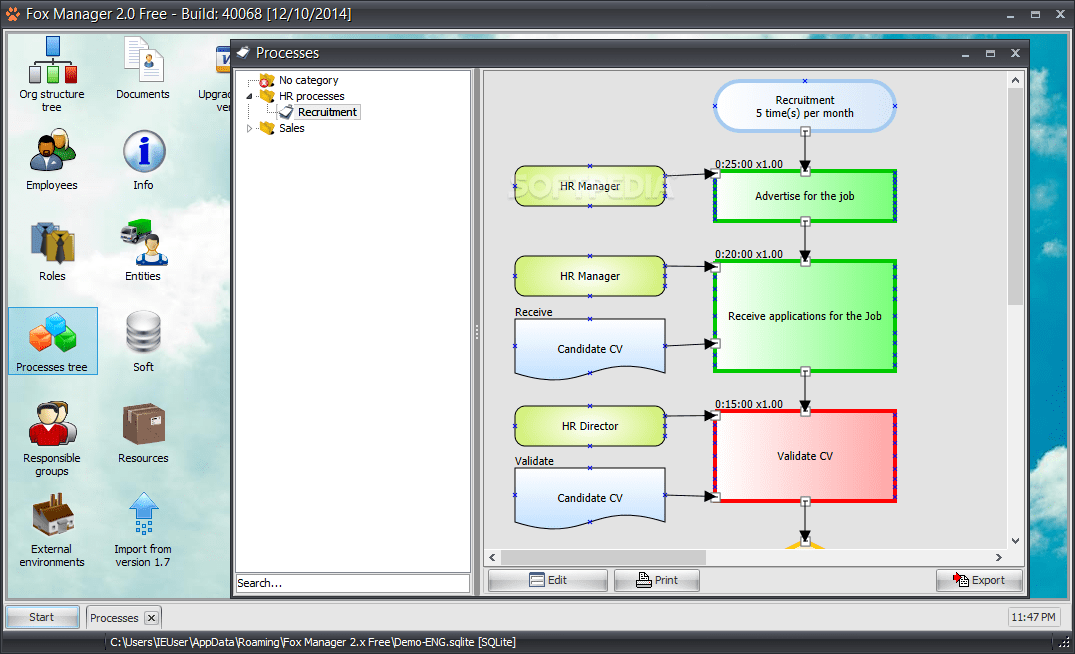Select the Entities icon
The image size is (1075, 654).
142,245
